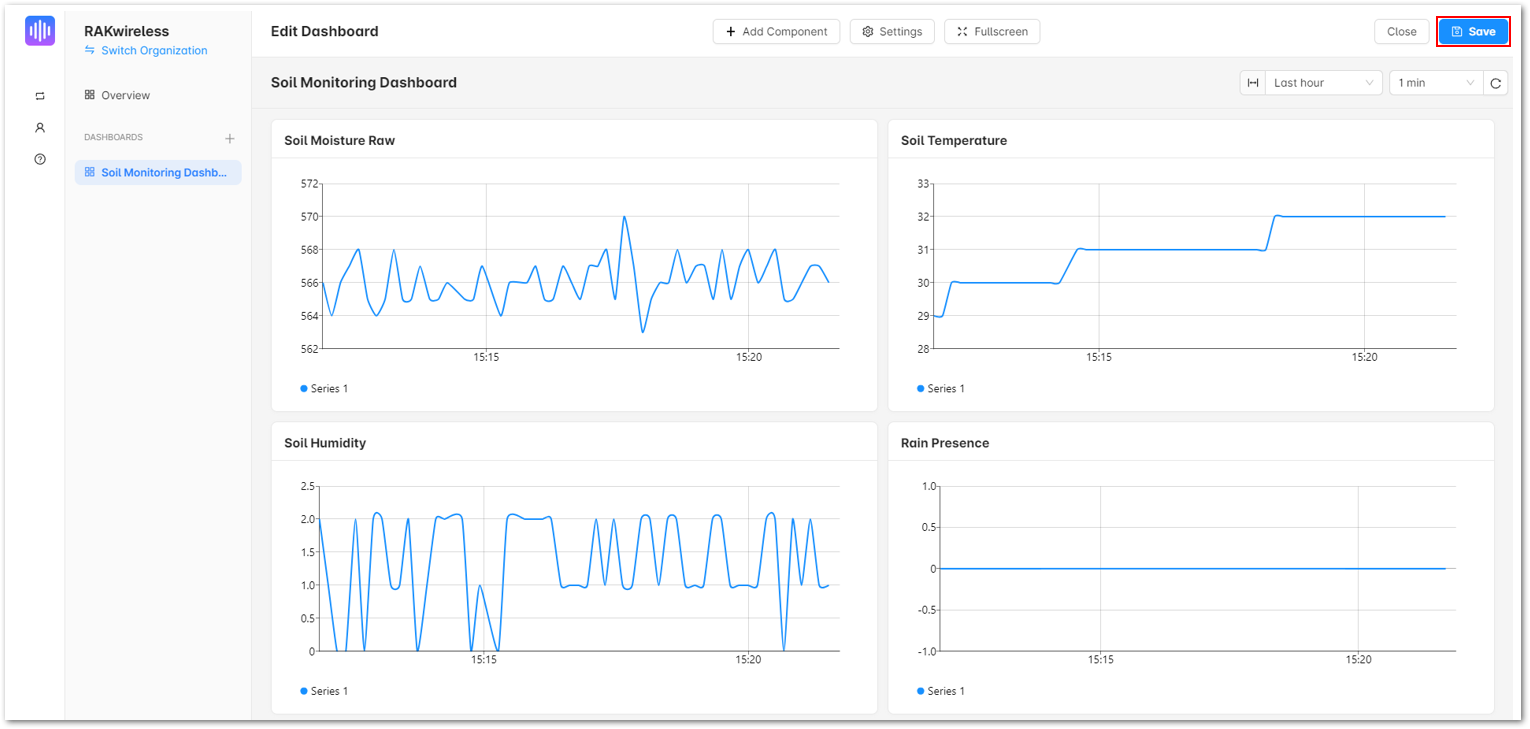Screen dimensions: 1530x729
Task: Open the user profile icon in sidebar
Action: (40, 128)
